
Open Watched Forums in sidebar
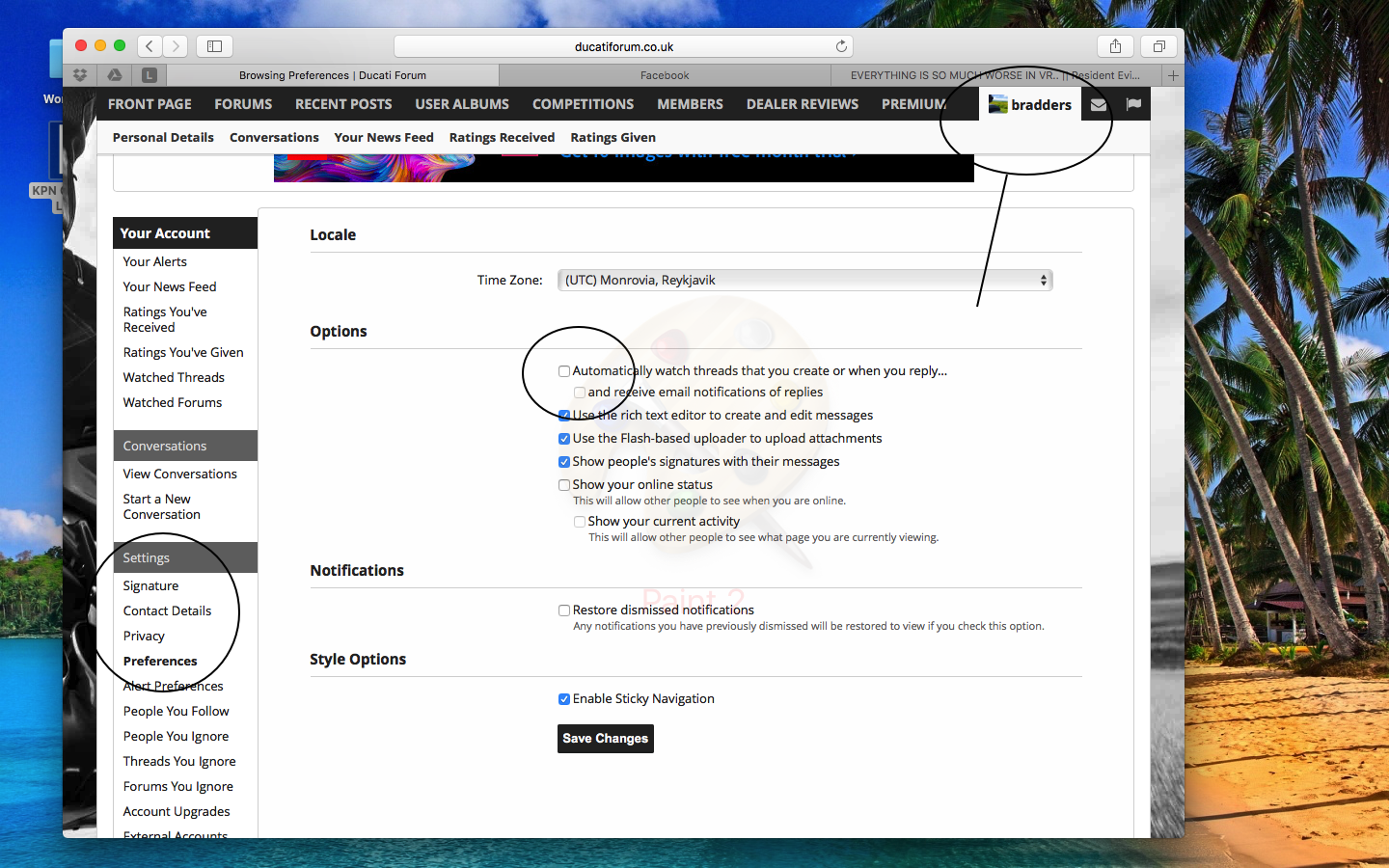click(x=173, y=402)
